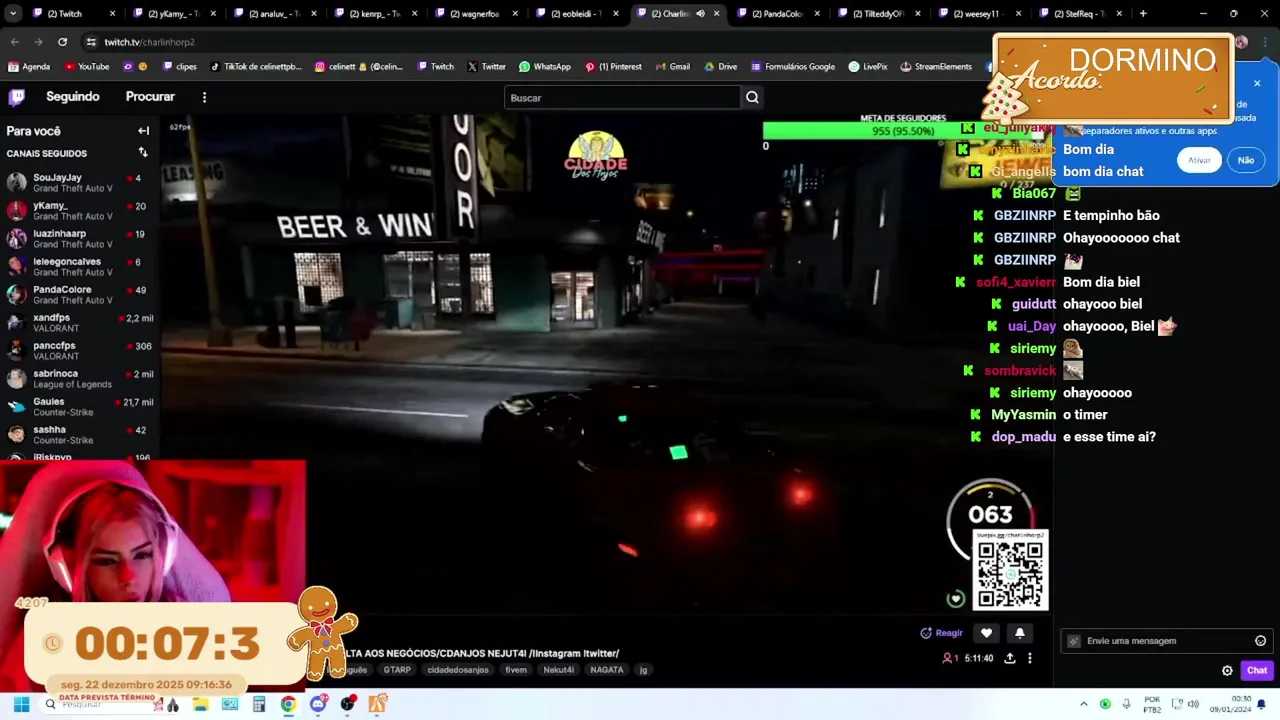Click the cidadedosanjos tag
Viewport: 1280px width, 720px height.
[x=458, y=670]
